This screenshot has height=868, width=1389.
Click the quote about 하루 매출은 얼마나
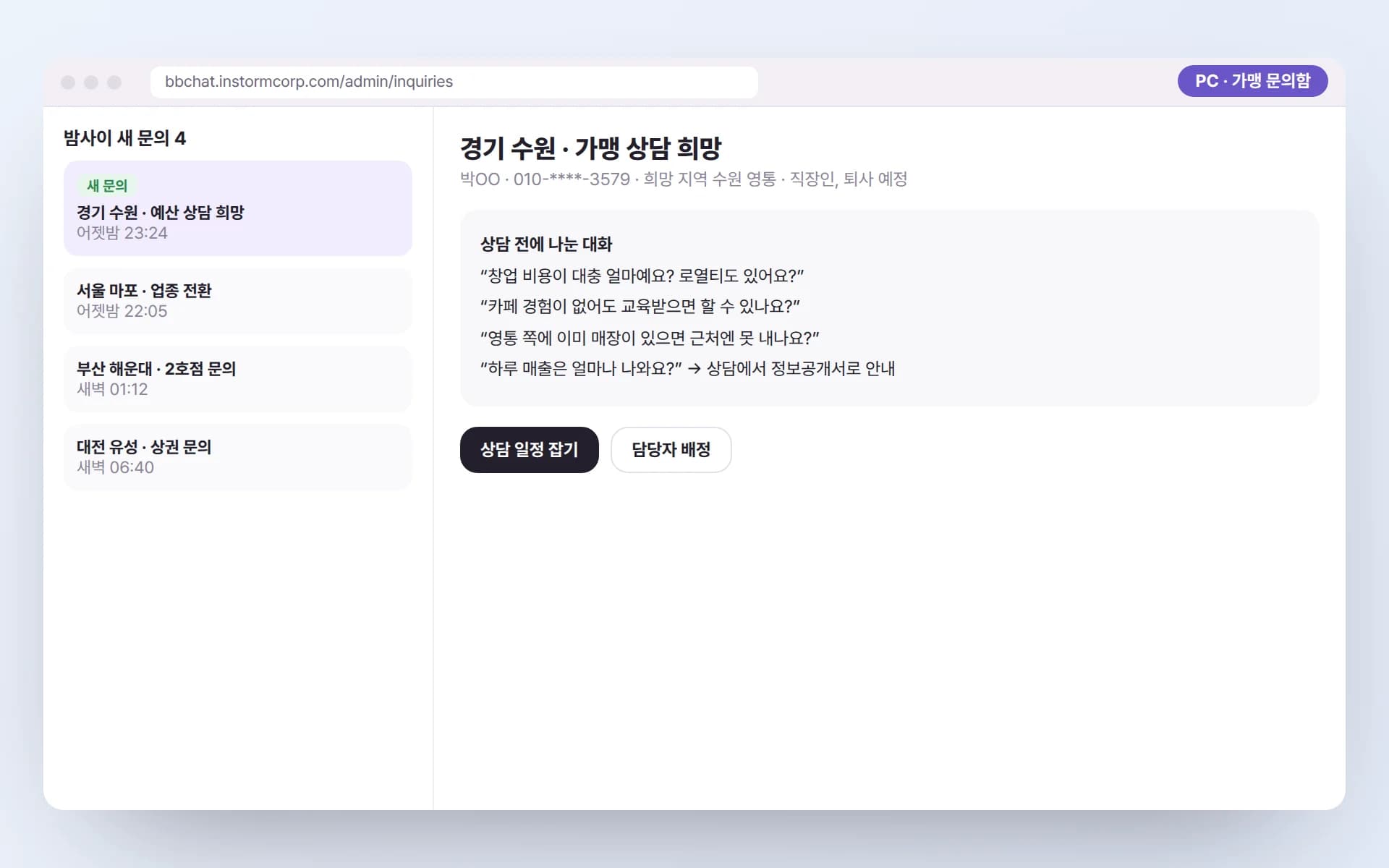(687, 369)
